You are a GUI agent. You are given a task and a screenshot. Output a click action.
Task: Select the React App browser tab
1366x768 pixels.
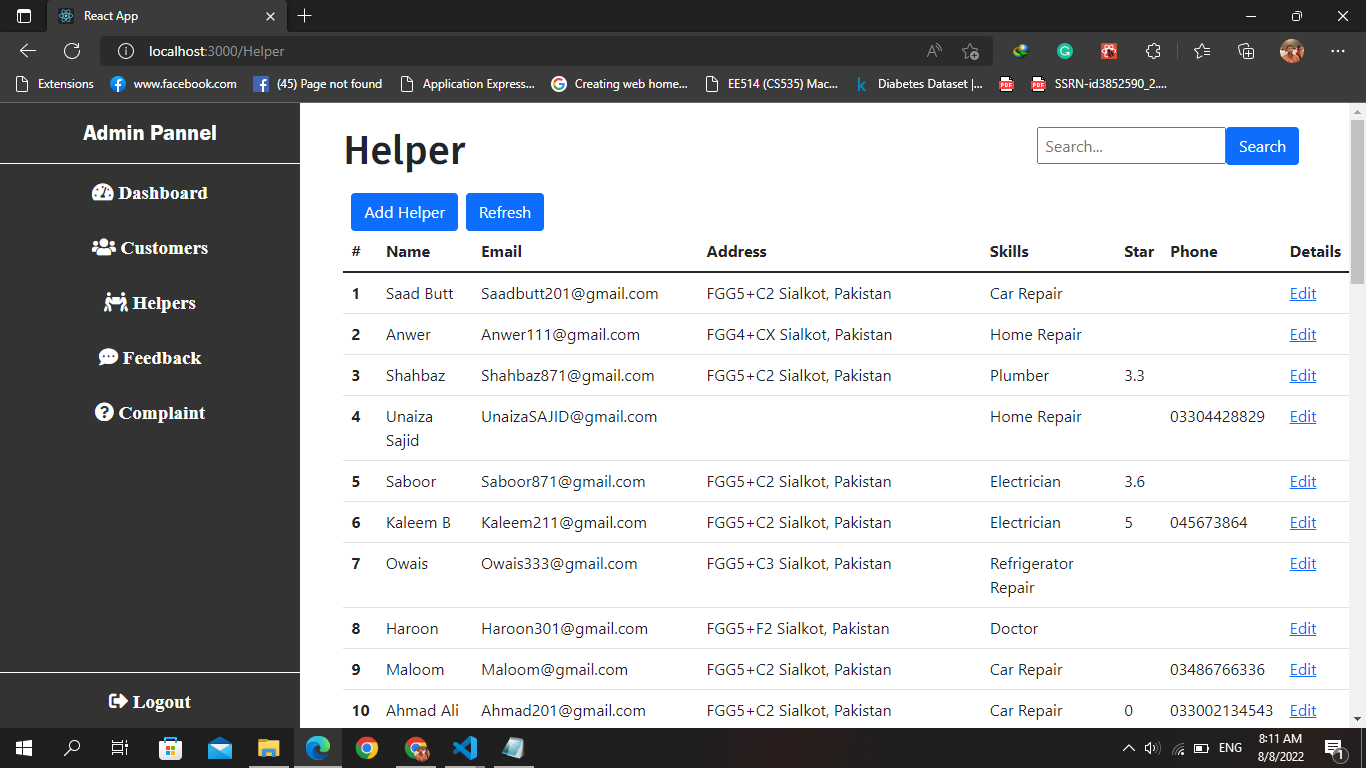click(167, 16)
